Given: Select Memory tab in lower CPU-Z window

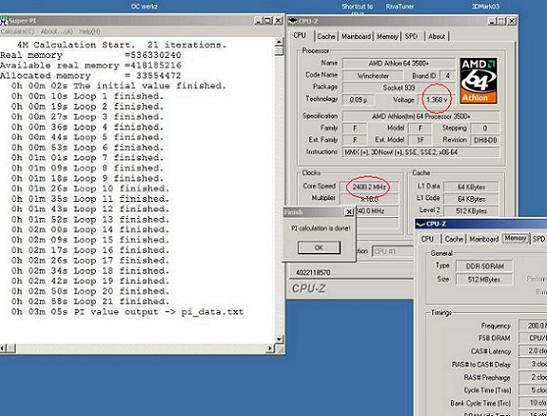Looking at the screenshot, I should click(515, 238).
